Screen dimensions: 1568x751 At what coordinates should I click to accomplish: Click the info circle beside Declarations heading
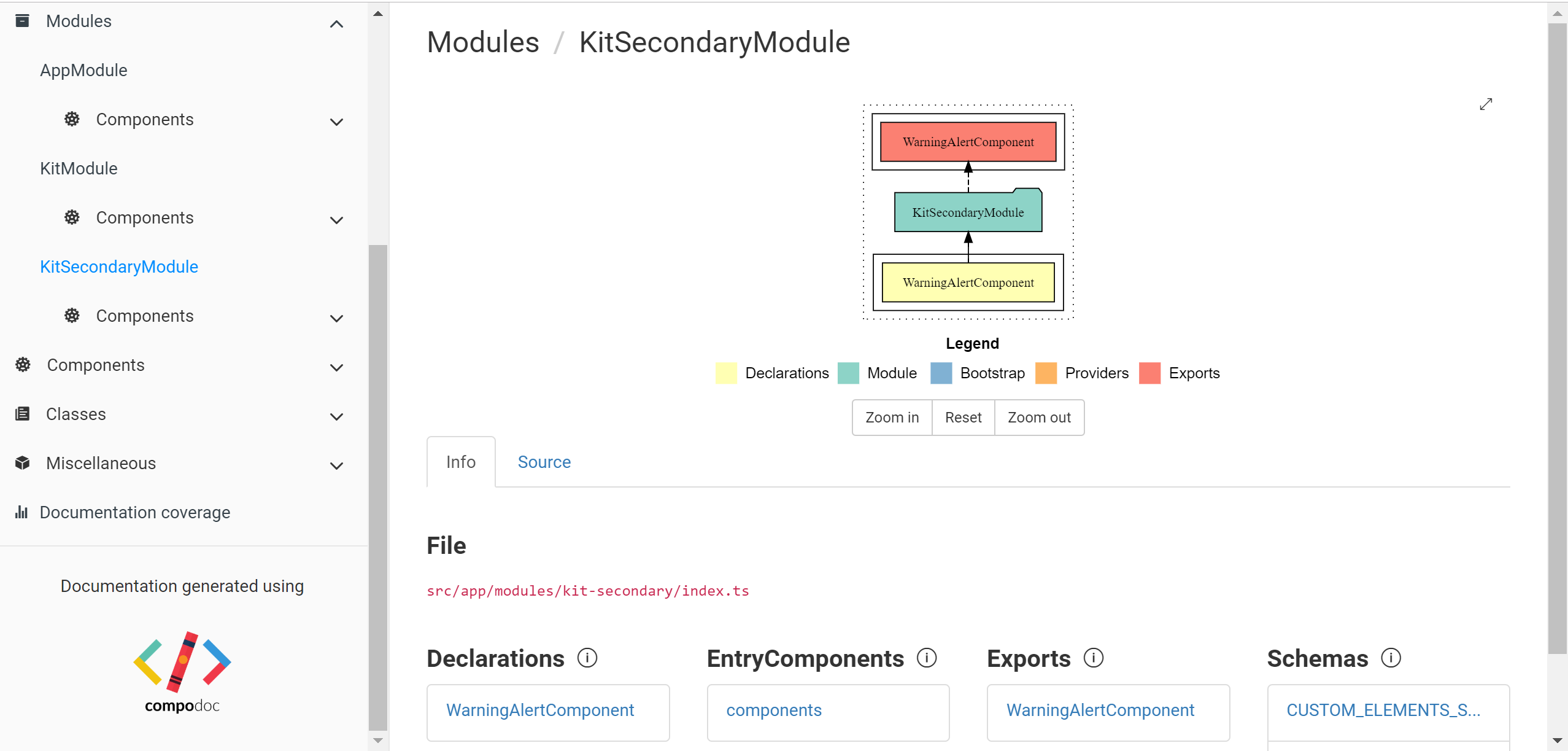(588, 658)
